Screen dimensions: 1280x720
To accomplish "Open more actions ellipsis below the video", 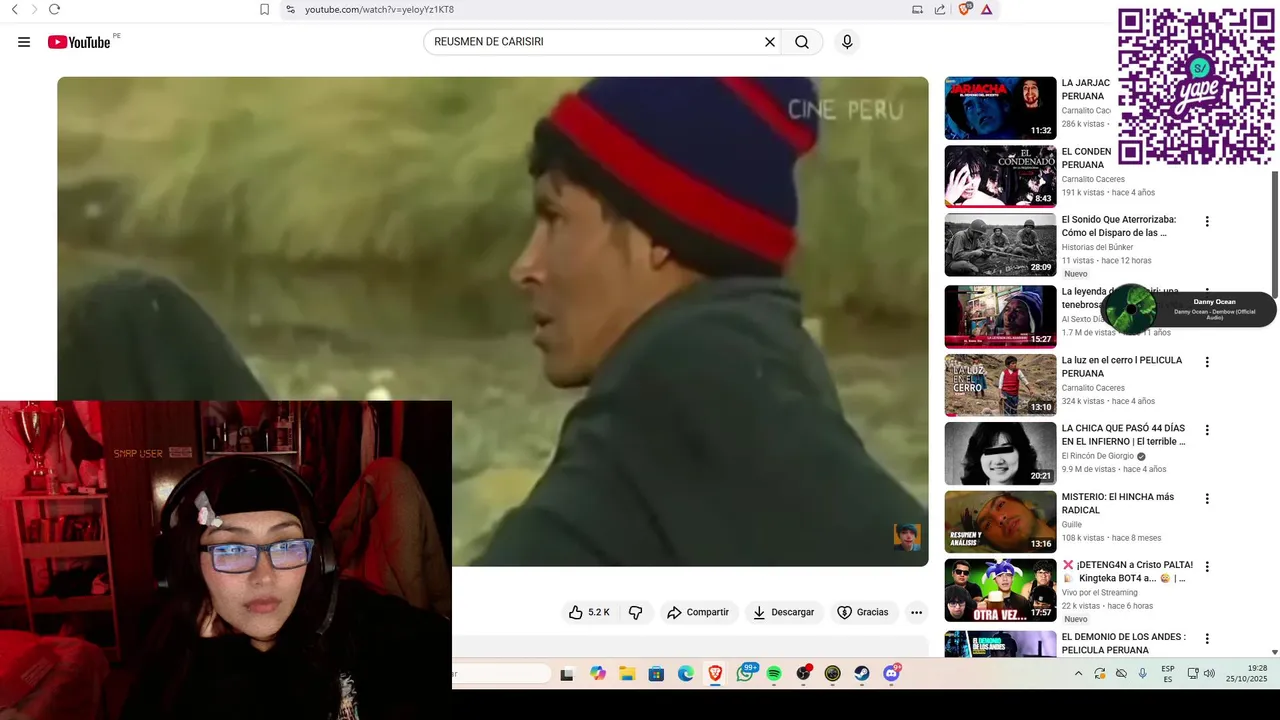I will tap(916, 612).
